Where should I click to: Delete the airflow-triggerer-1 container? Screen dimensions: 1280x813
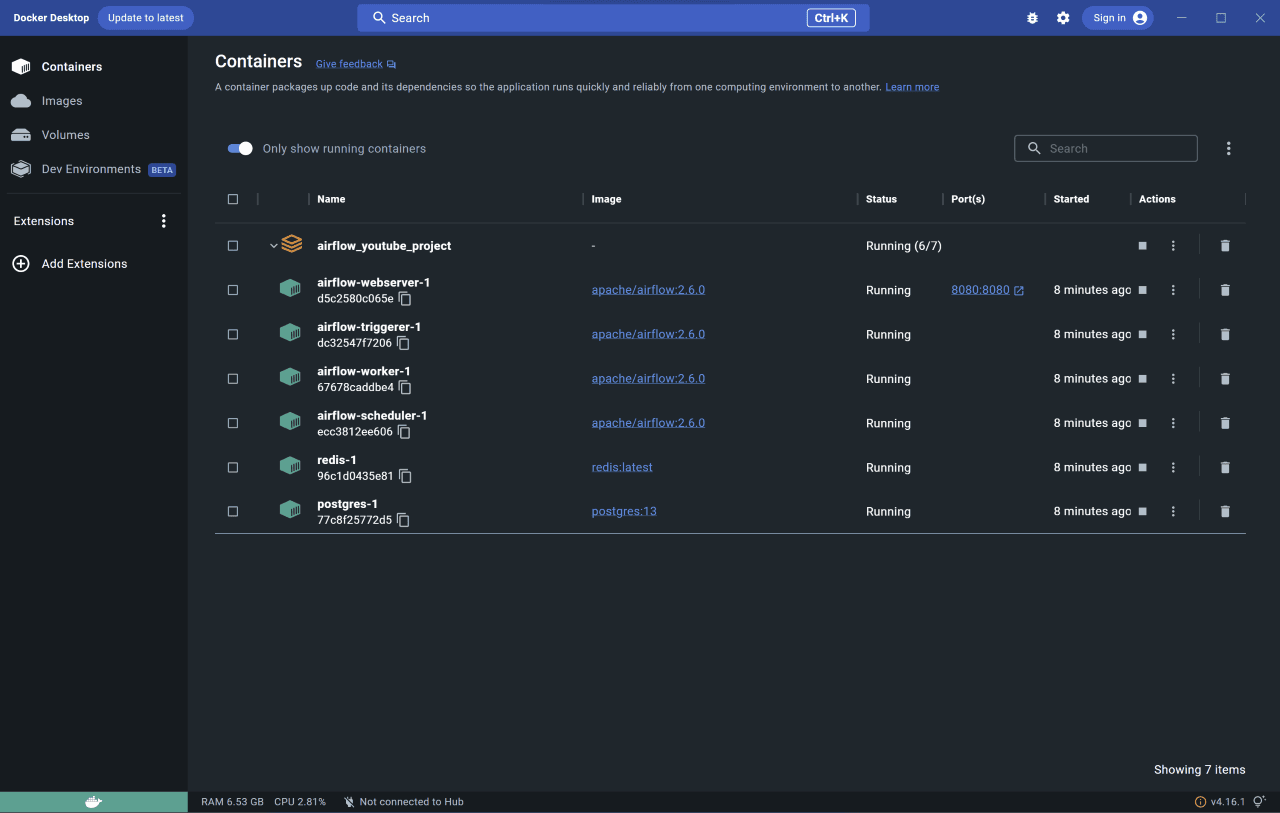click(1225, 334)
